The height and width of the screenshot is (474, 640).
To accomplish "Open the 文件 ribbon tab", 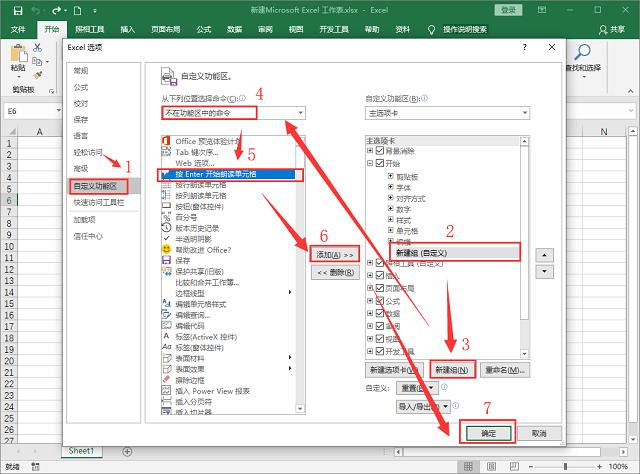I will 18,29.
